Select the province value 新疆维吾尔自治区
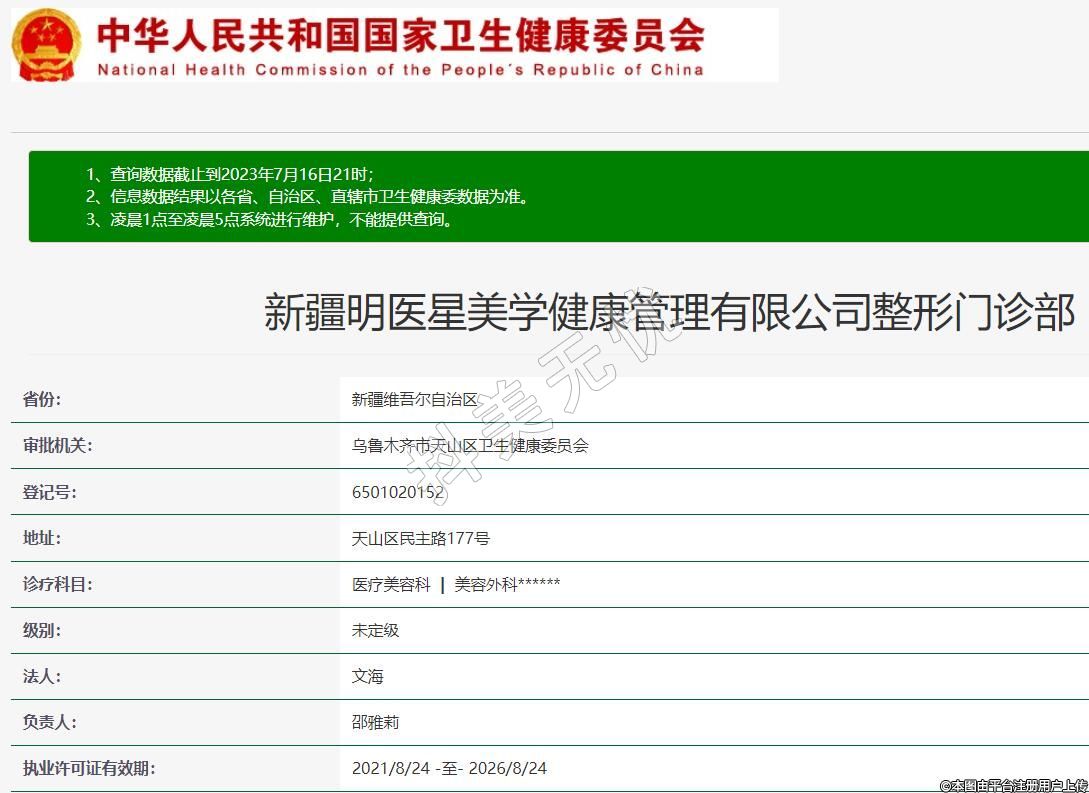This screenshot has height=793, width=1089. pos(415,399)
